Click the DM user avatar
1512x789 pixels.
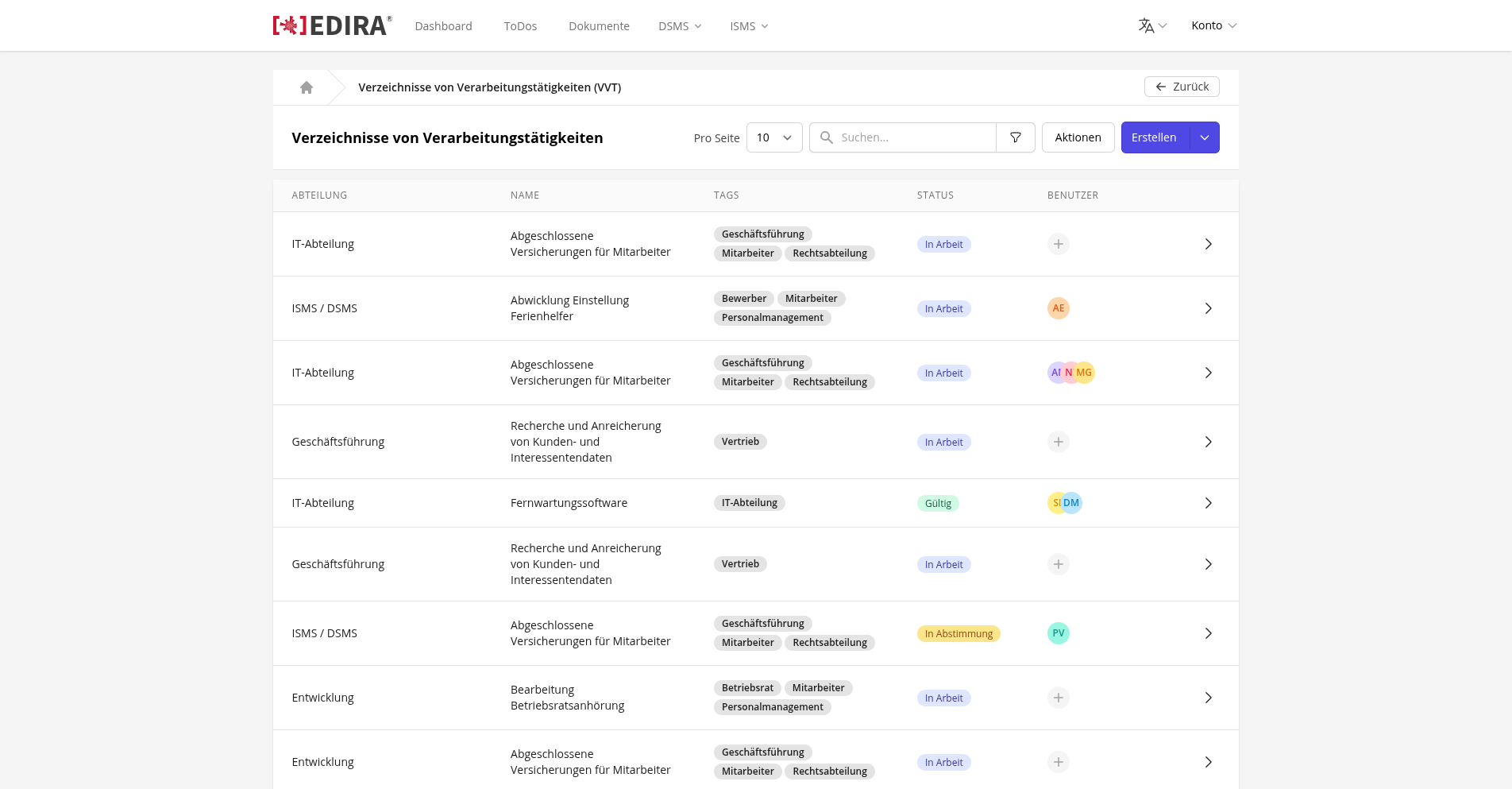(1071, 503)
